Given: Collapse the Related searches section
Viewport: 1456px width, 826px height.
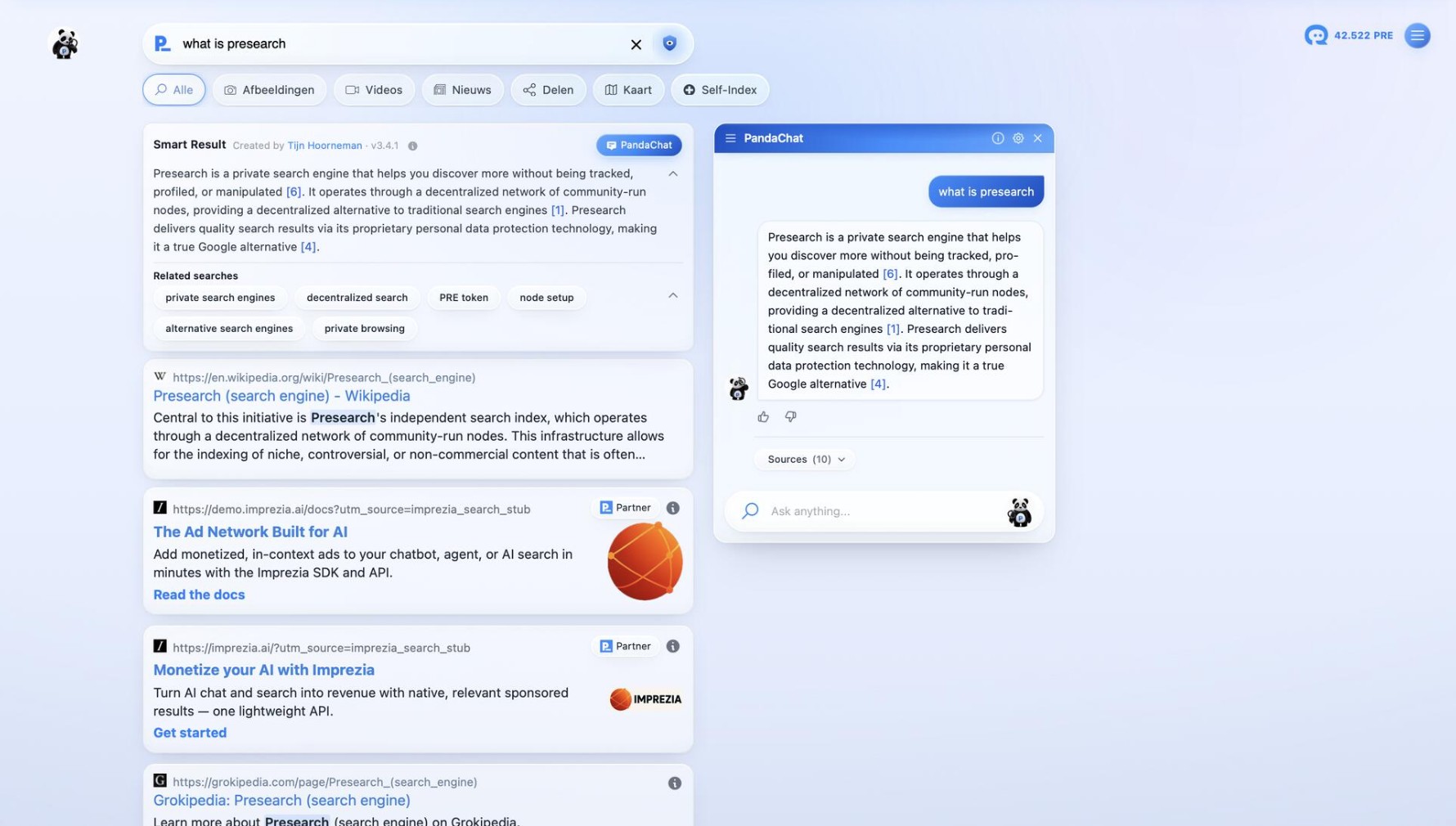Looking at the screenshot, I should [672, 295].
